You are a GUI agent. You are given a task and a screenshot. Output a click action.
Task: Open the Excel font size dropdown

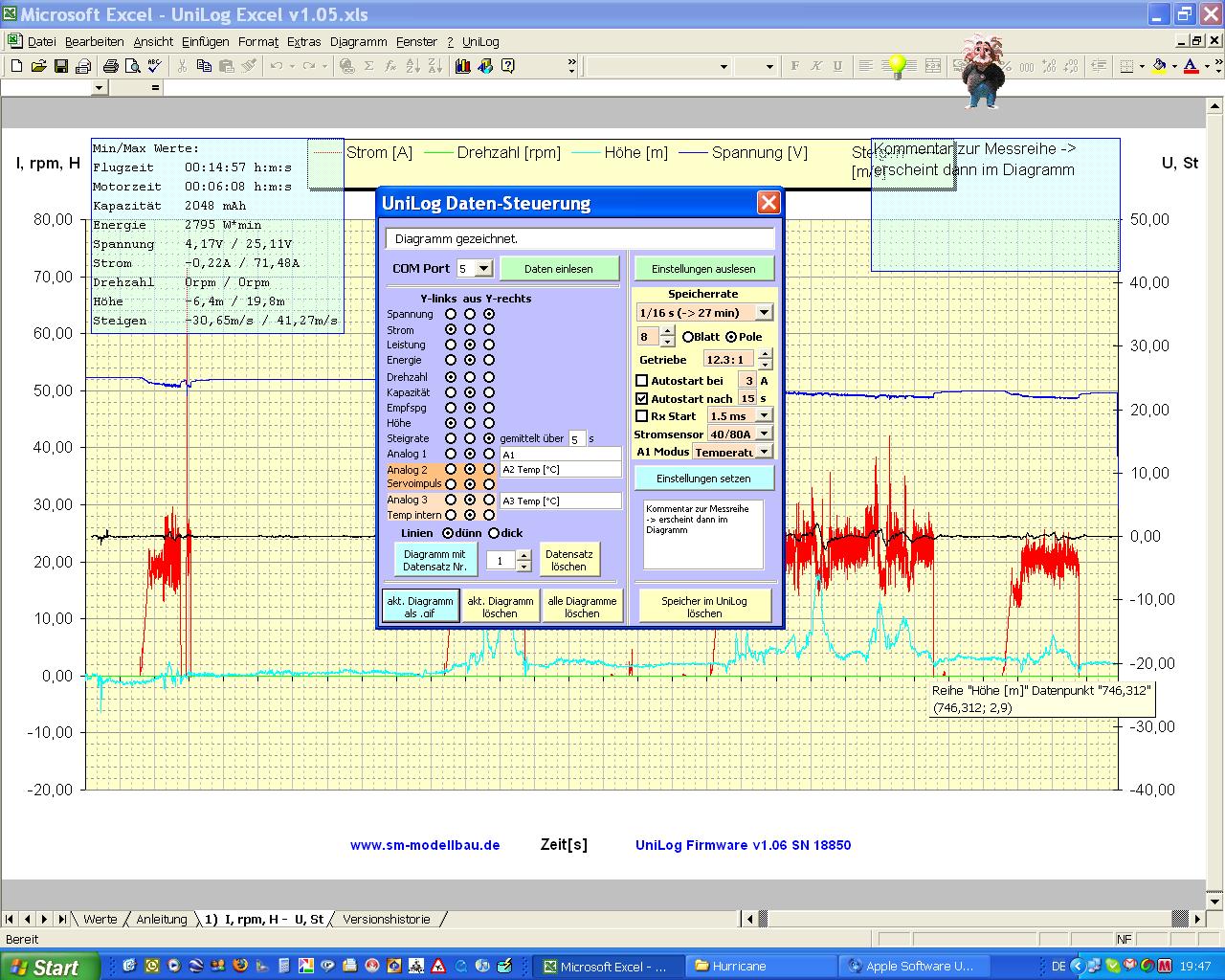[769, 66]
